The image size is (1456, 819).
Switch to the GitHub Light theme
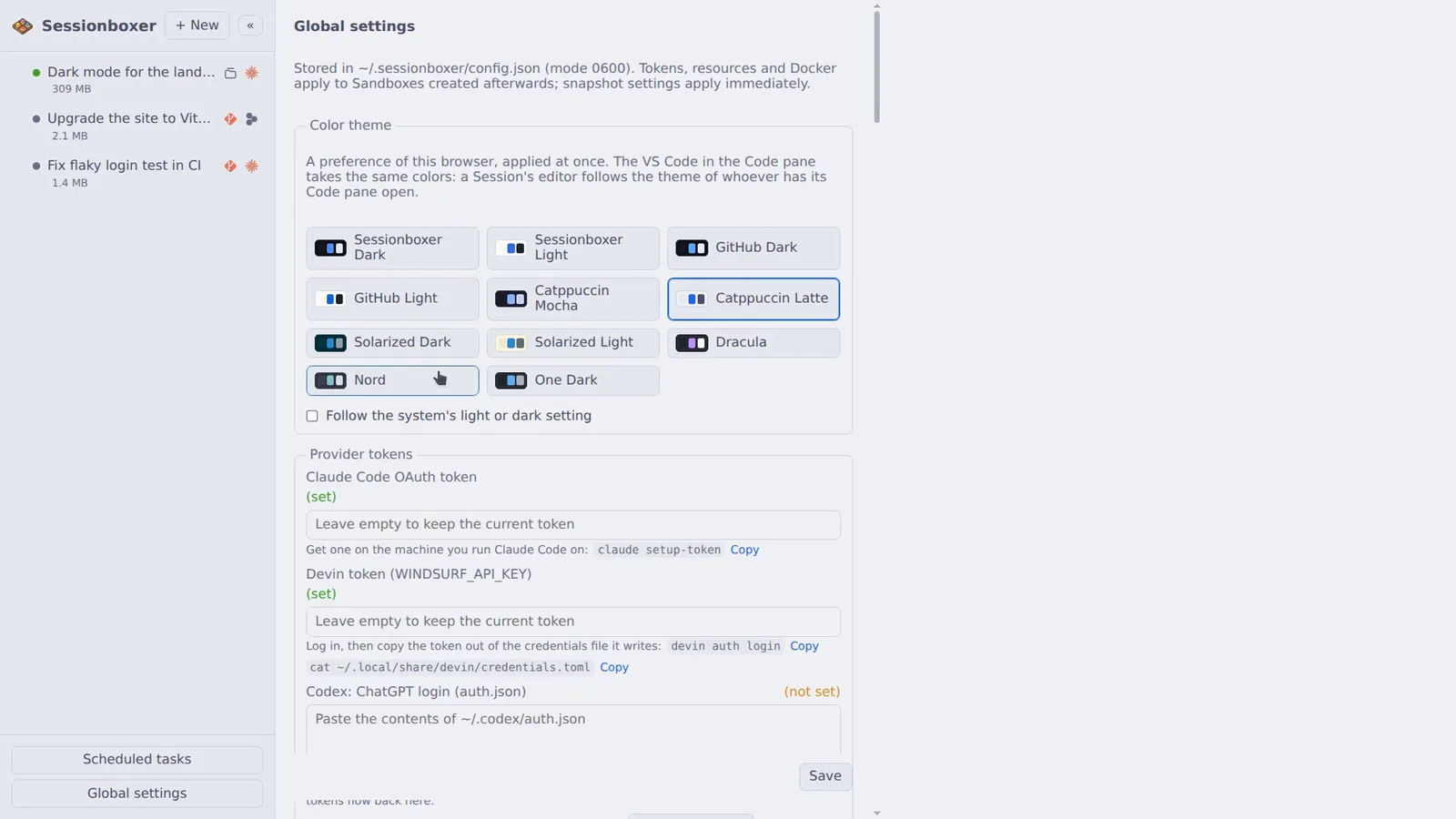pos(392,298)
